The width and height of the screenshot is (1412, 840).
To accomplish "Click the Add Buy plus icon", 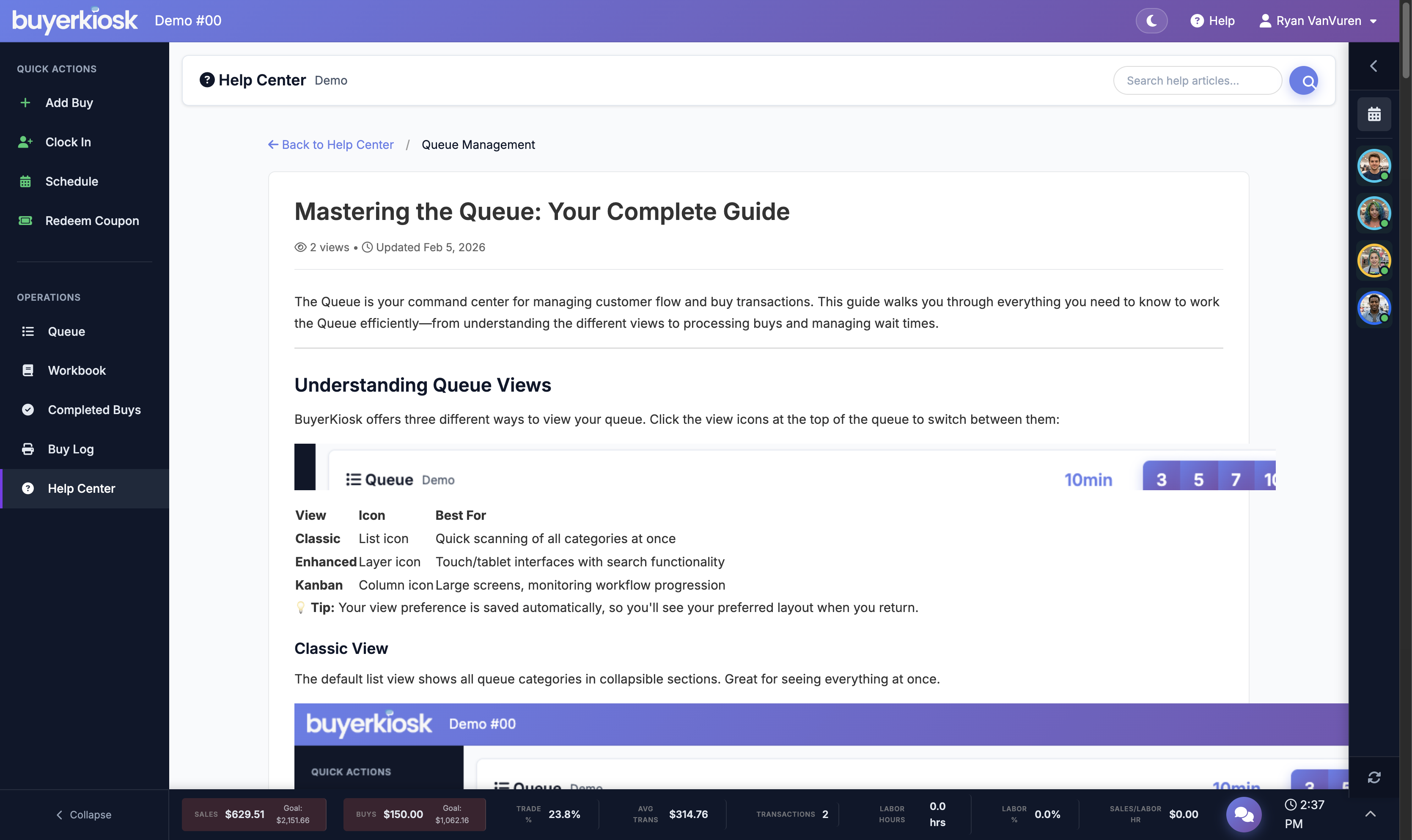I will pyautogui.click(x=25, y=102).
